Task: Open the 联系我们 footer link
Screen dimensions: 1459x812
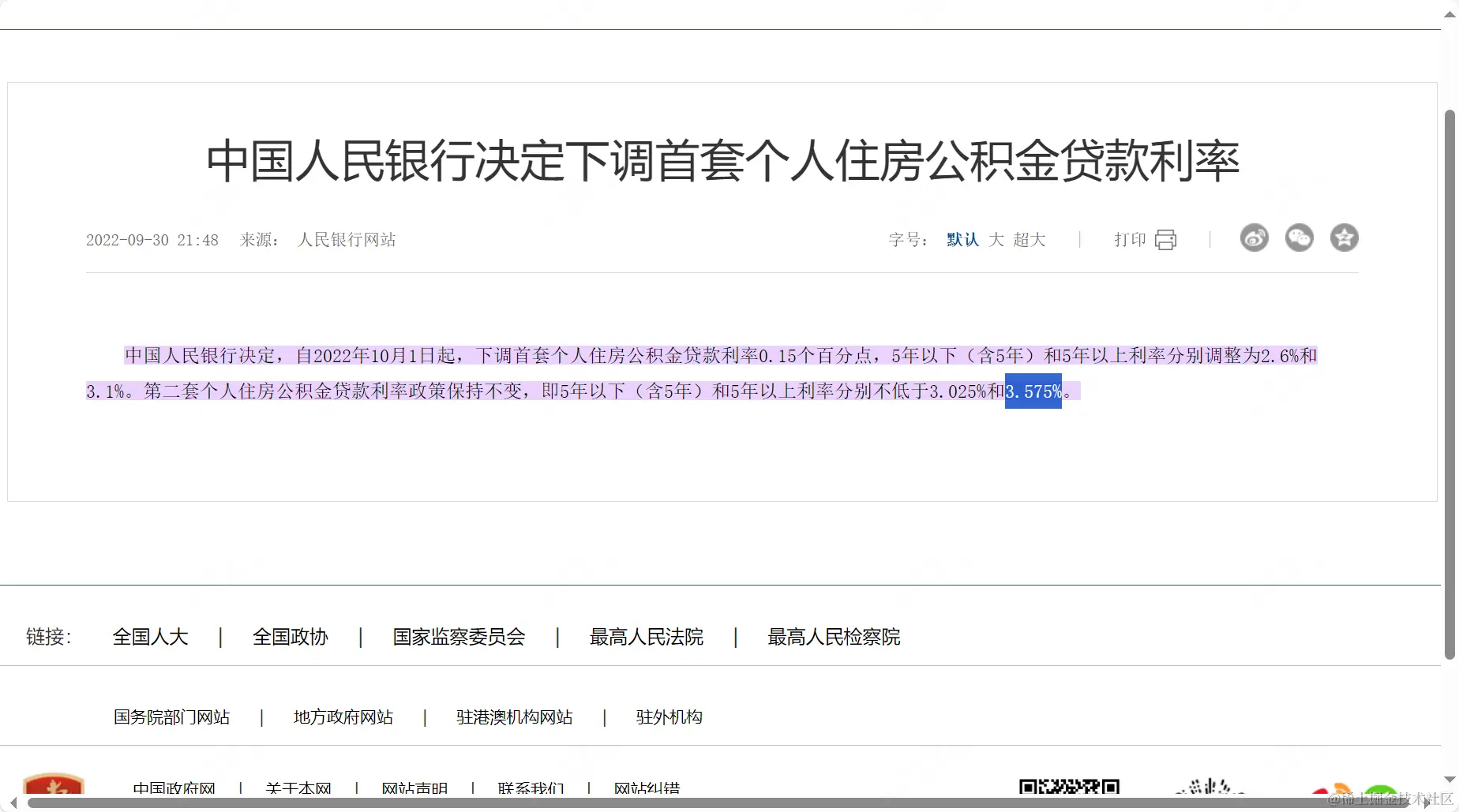Action: 531,788
